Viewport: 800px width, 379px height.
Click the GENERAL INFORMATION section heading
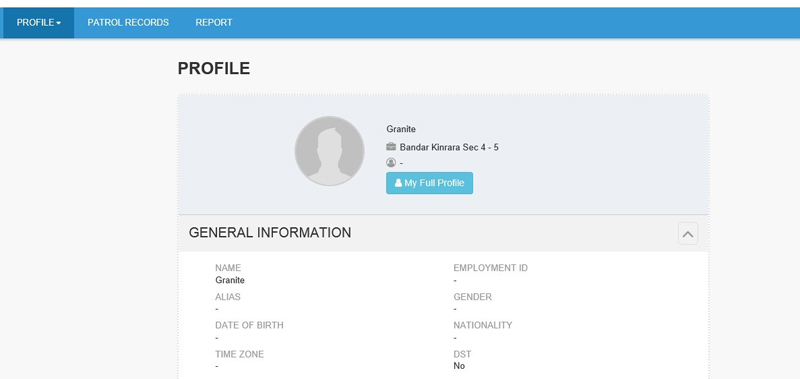tap(270, 233)
